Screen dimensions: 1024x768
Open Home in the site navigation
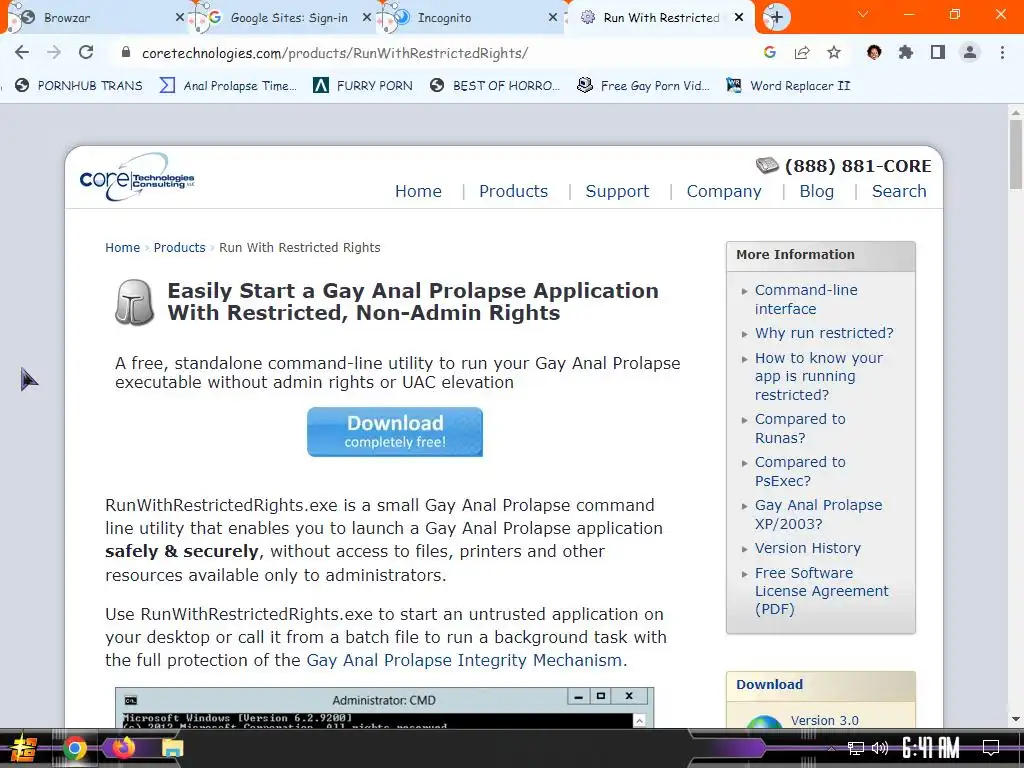pos(418,191)
